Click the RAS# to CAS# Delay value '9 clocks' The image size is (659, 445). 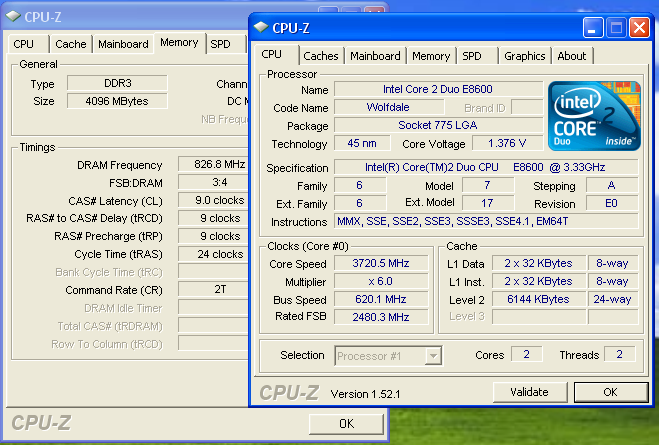[214, 219]
